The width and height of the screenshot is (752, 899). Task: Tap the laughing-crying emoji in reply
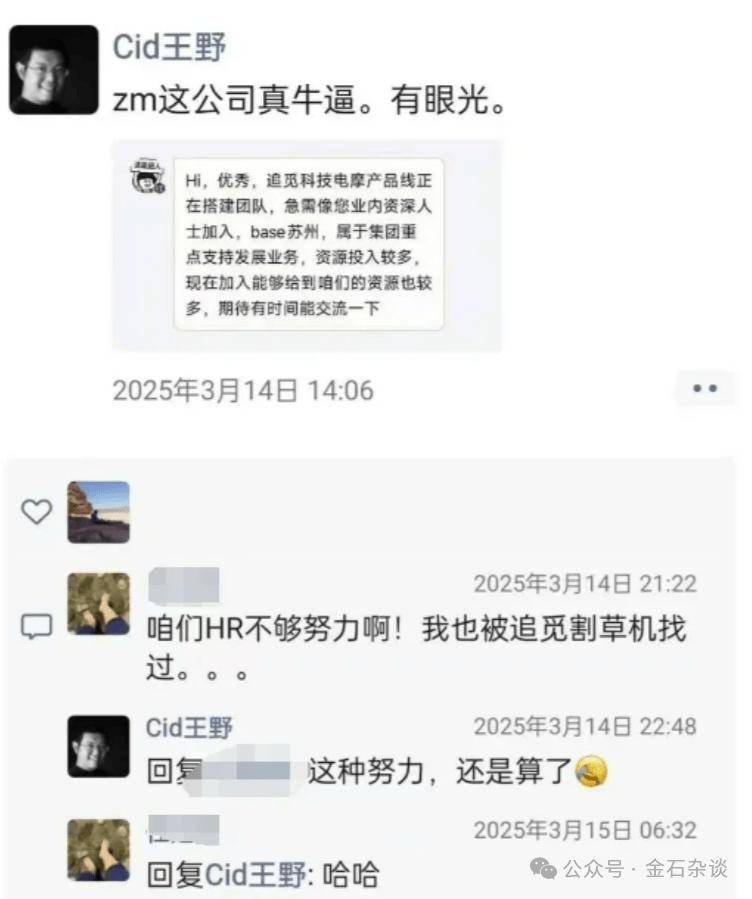tap(592, 771)
